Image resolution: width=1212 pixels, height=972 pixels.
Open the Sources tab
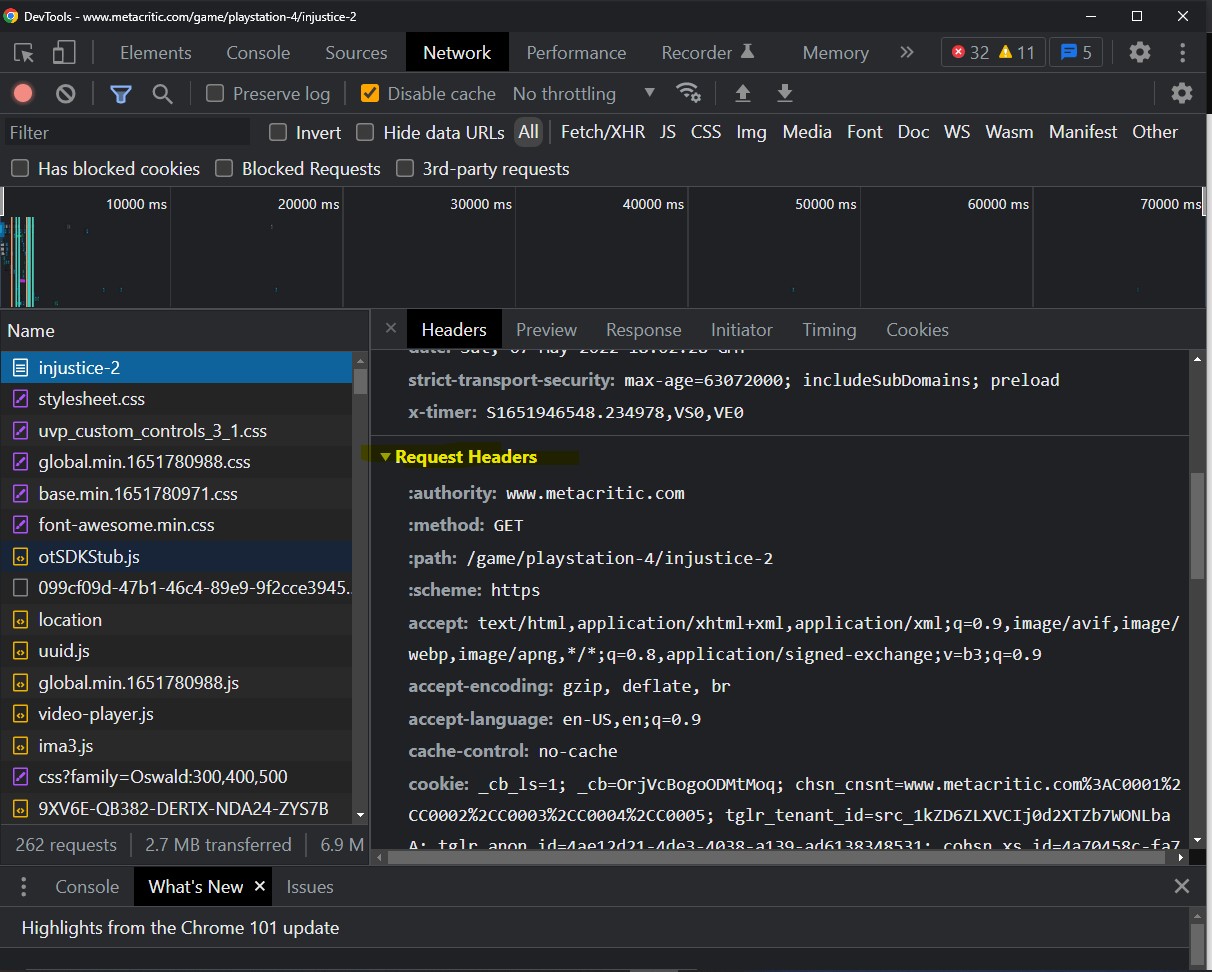(x=356, y=52)
